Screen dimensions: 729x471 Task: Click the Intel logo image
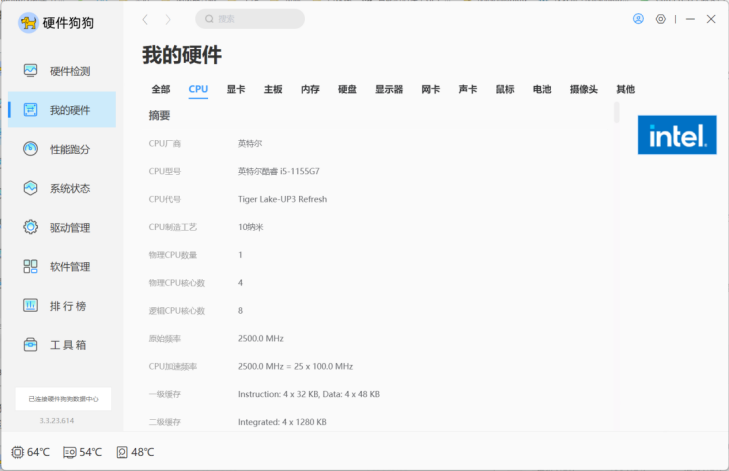pyautogui.click(x=677, y=135)
